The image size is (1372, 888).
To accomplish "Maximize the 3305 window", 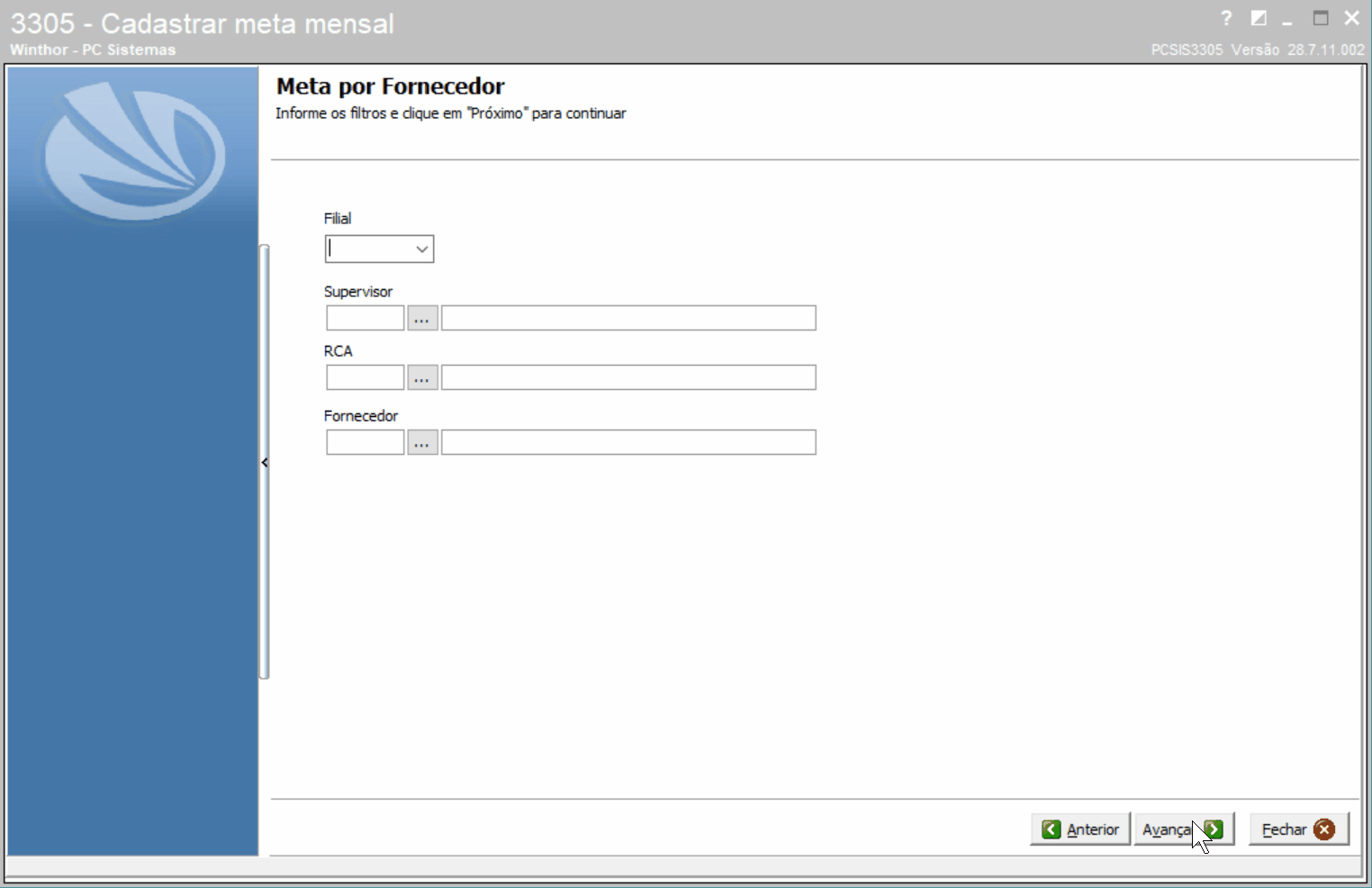I will 1321,18.
